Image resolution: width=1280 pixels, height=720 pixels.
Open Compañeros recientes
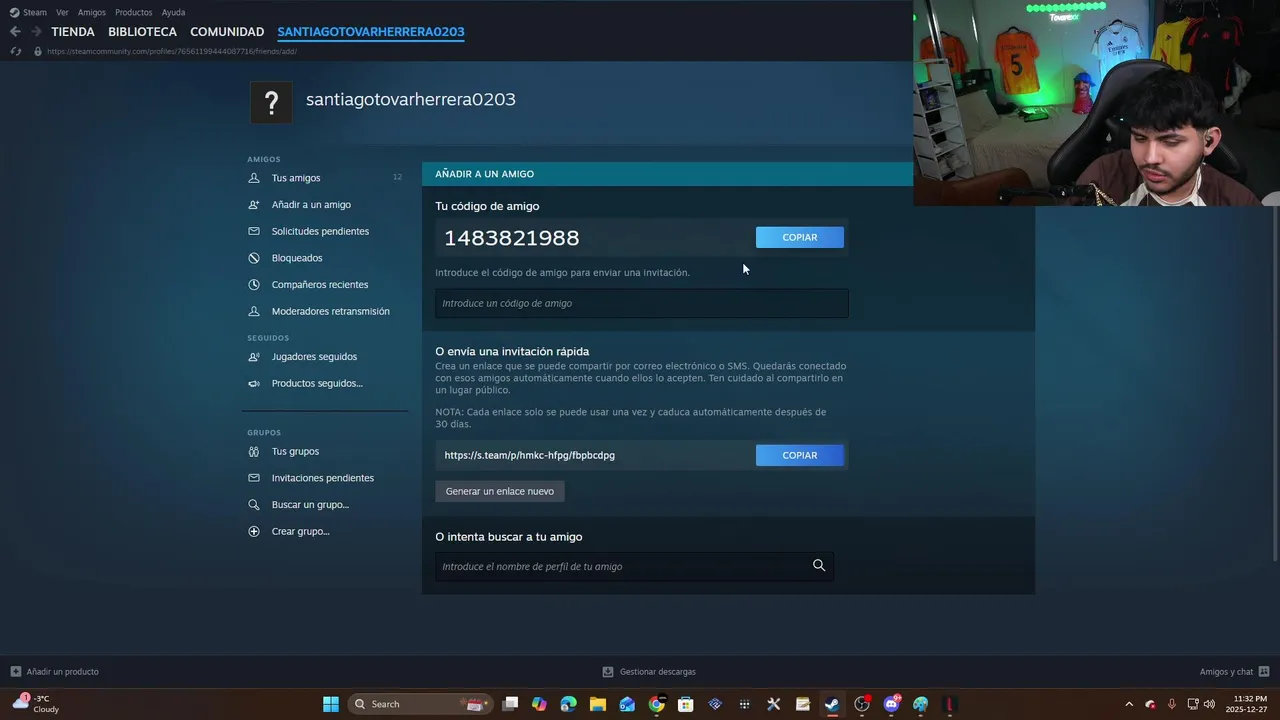(x=320, y=285)
